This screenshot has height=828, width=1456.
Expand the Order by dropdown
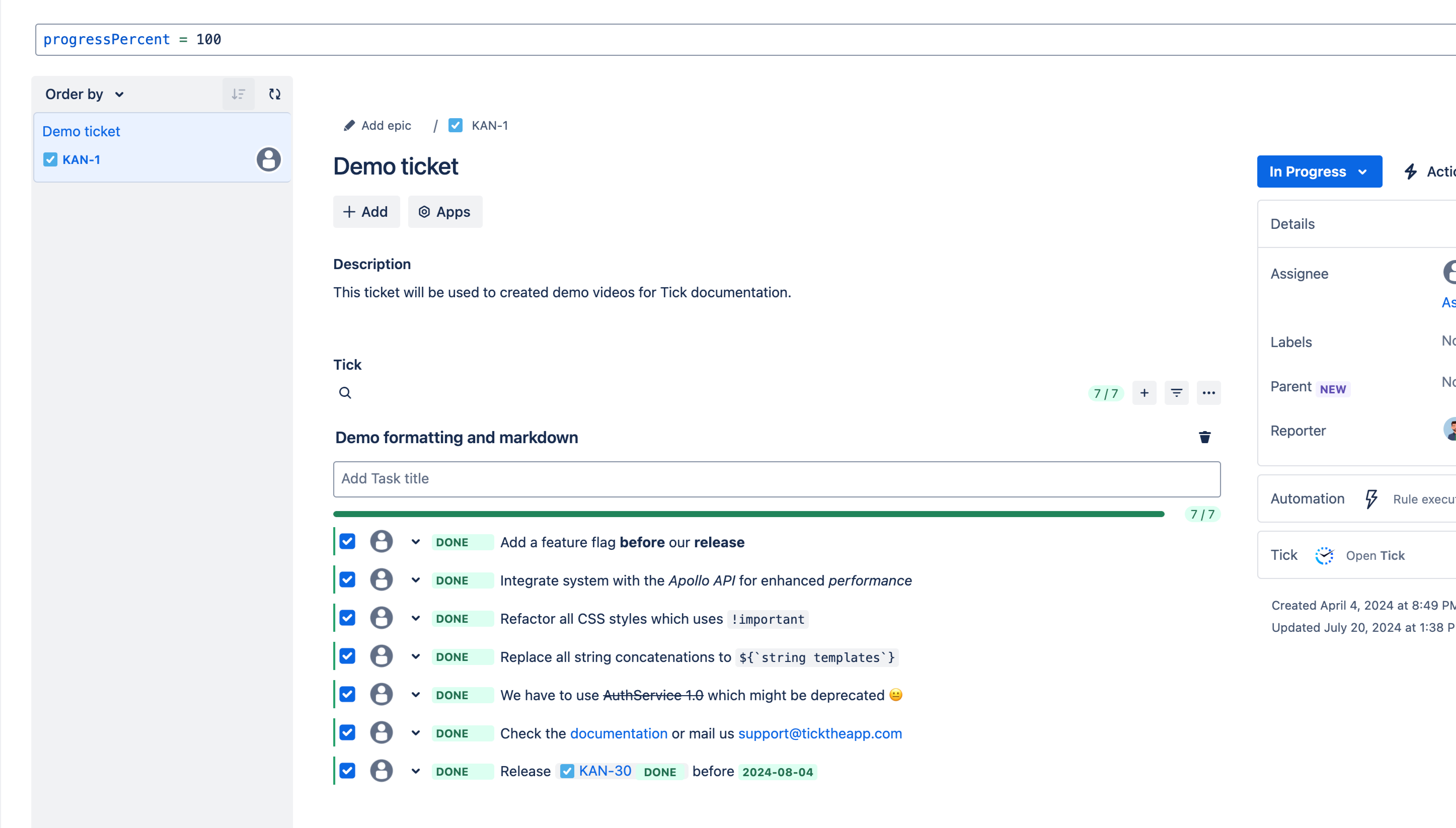point(84,95)
